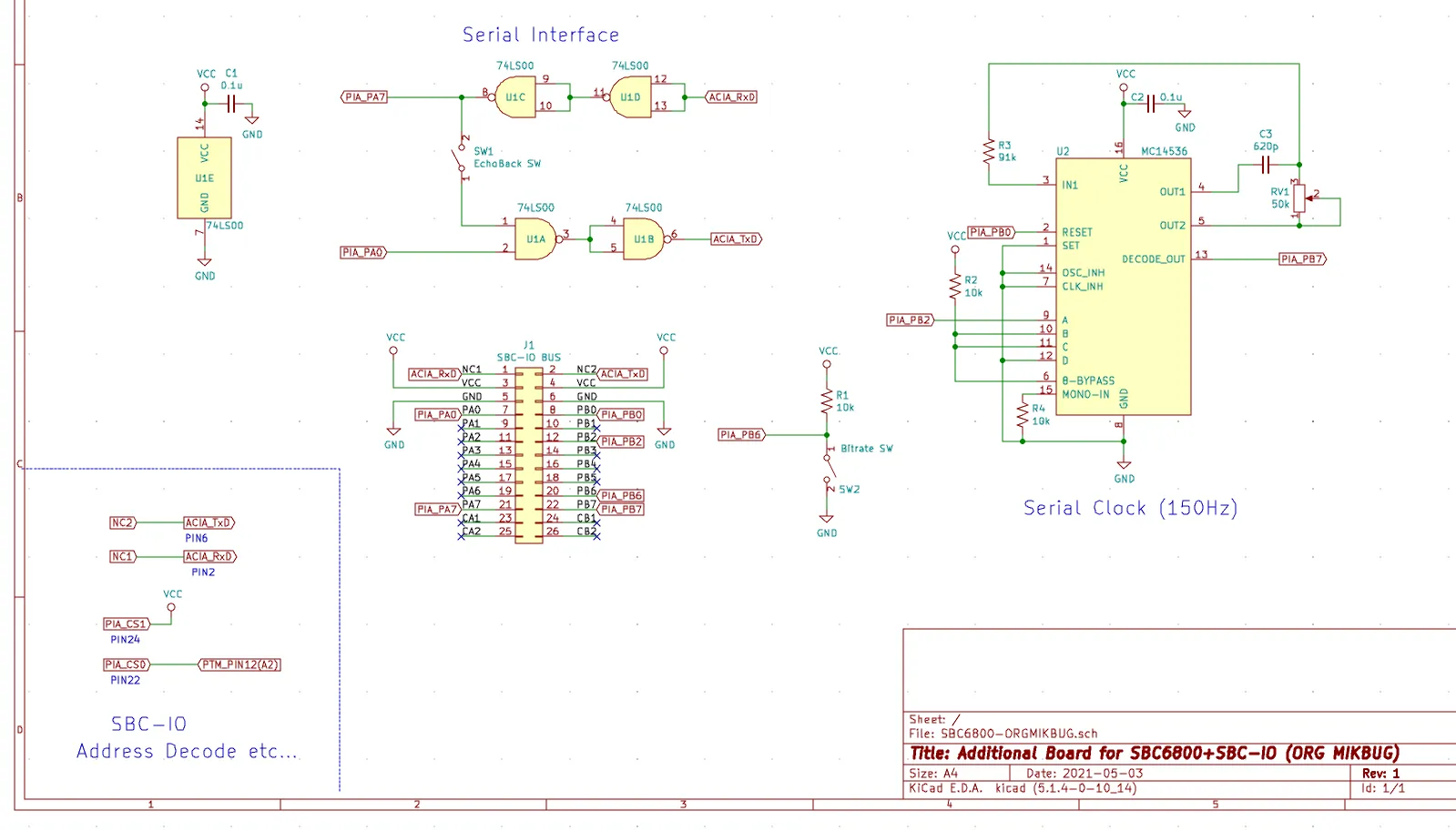Screen dimensions: 1456x831
Task: Click the C3 620p capacitor
Action: pos(1265,165)
